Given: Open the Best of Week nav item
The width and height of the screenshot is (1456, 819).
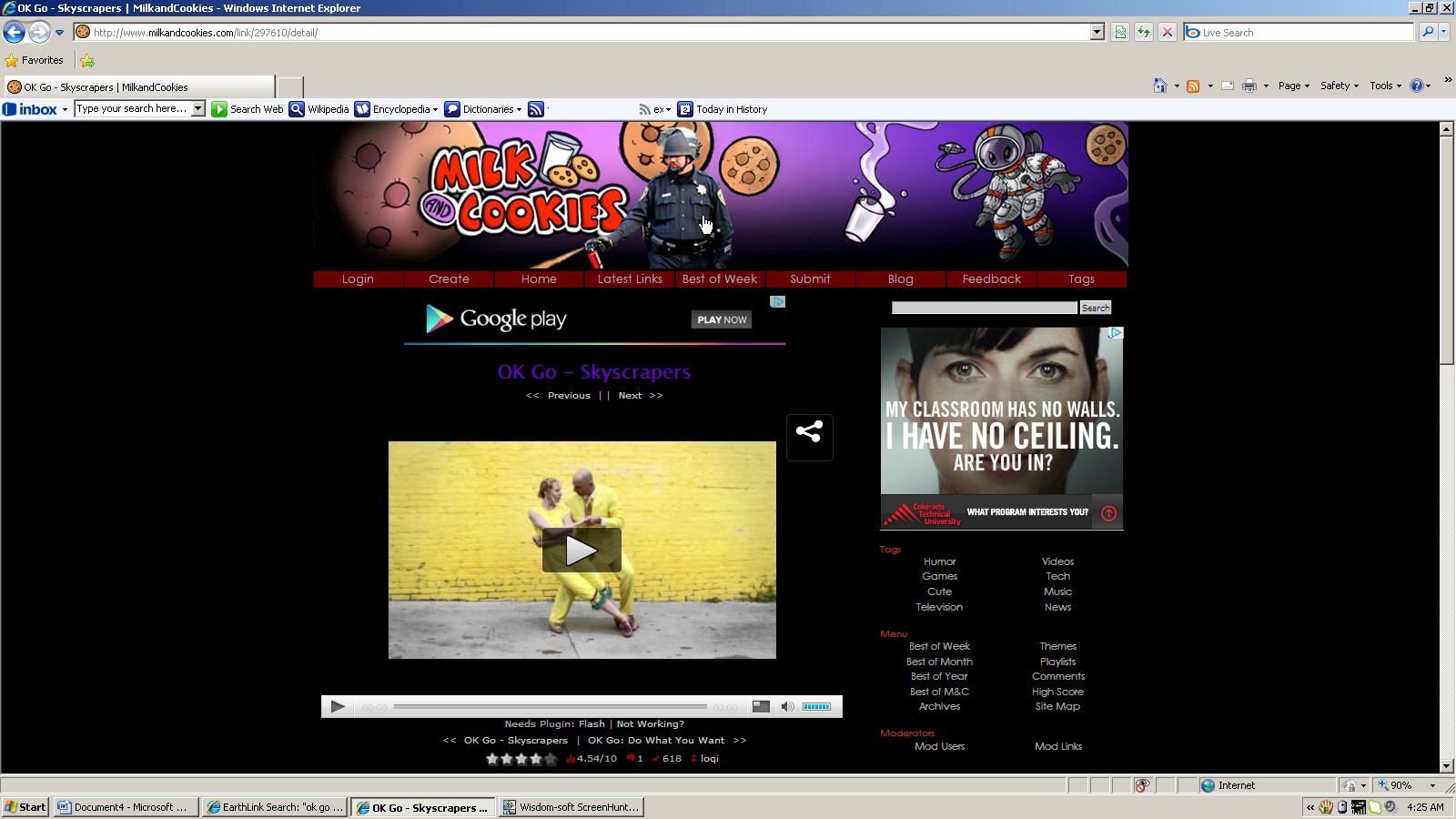Looking at the screenshot, I should point(720,279).
